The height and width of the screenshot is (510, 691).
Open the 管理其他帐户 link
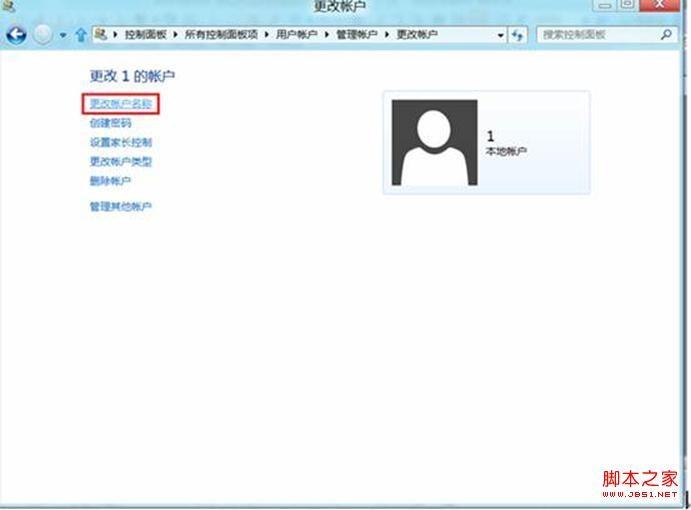tap(121, 206)
